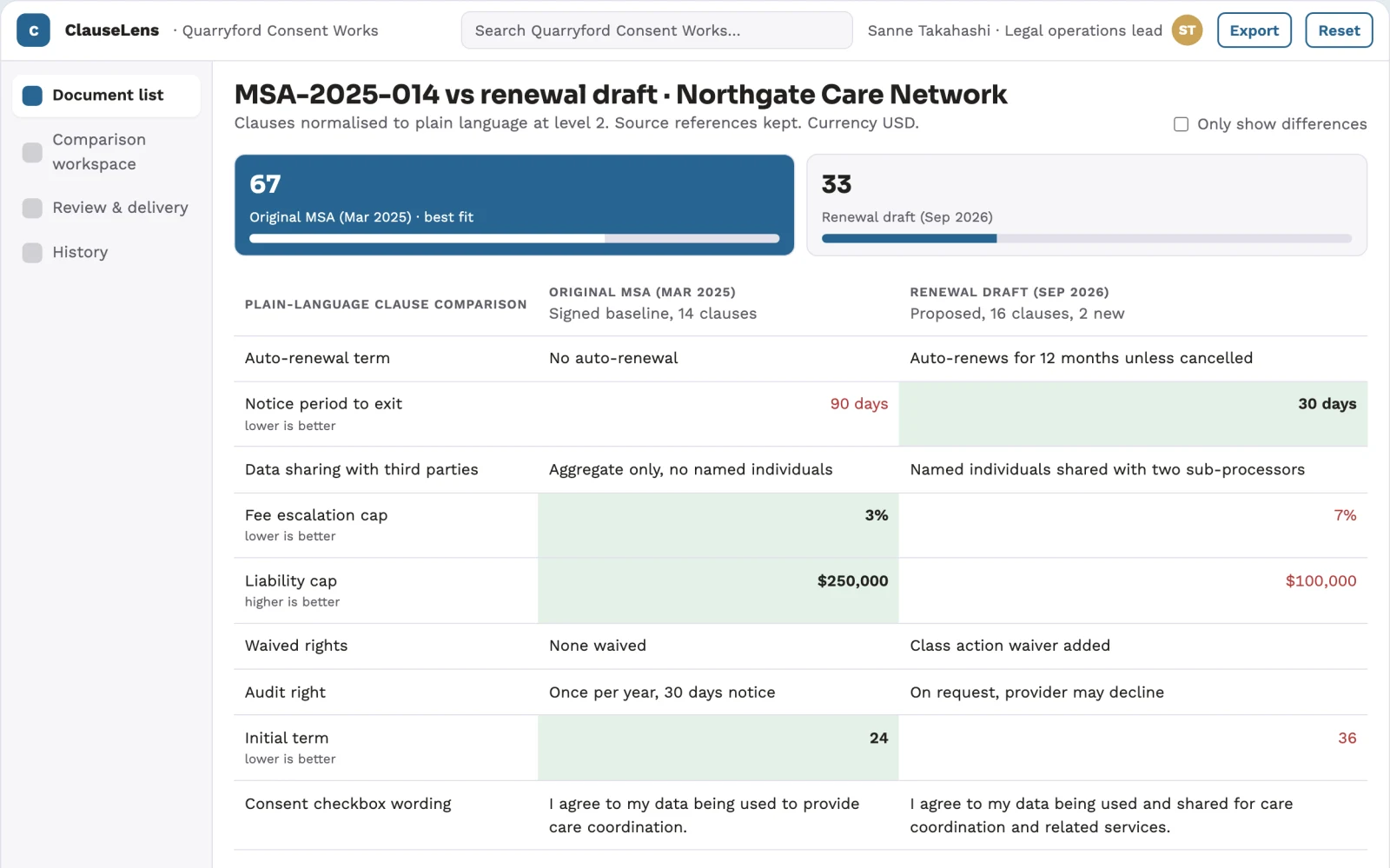Open the ST user avatar
The width and height of the screenshot is (1390, 868).
pyautogui.click(x=1187, y=30)
